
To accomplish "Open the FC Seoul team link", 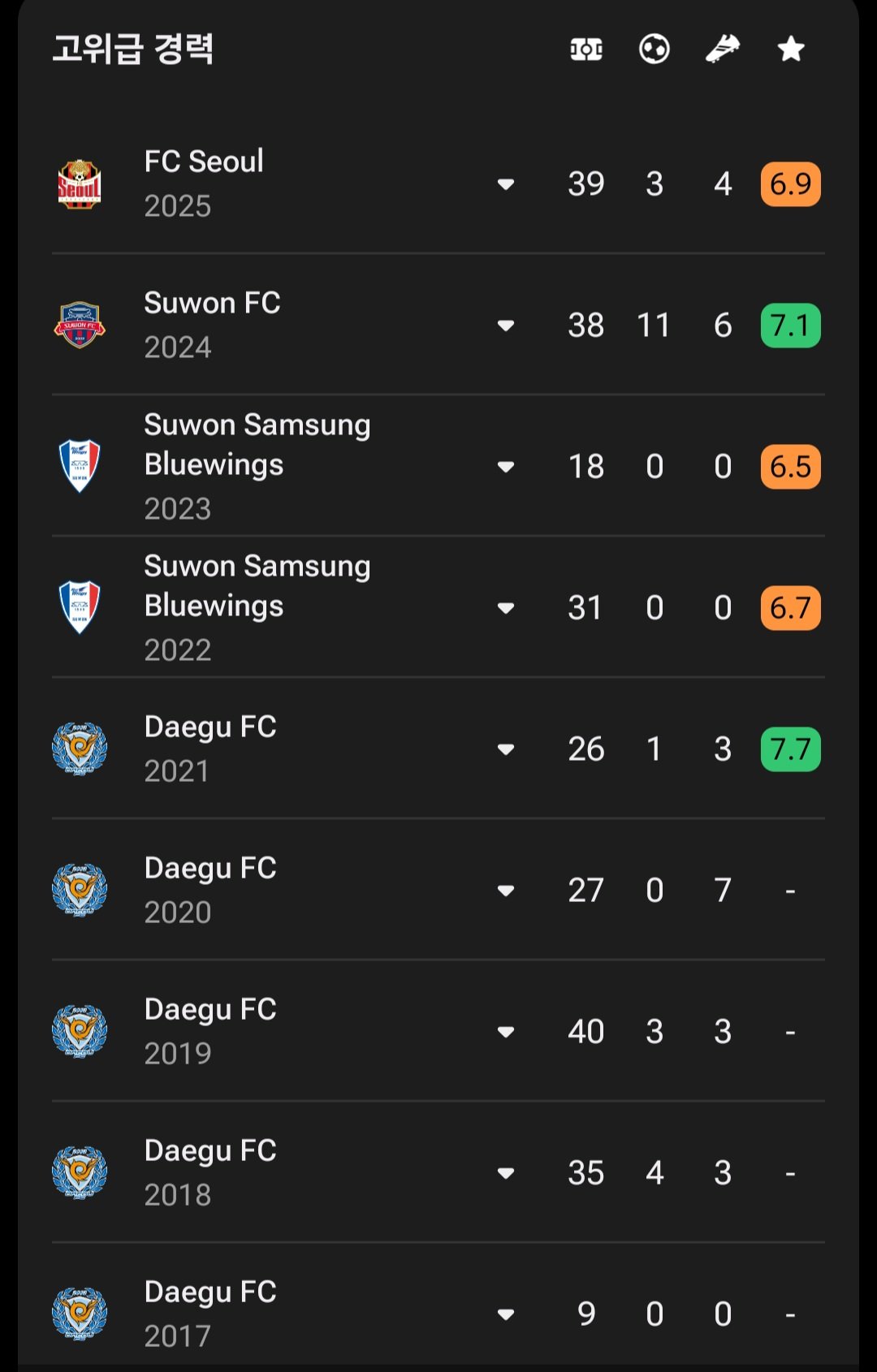I will pos(204,162).
